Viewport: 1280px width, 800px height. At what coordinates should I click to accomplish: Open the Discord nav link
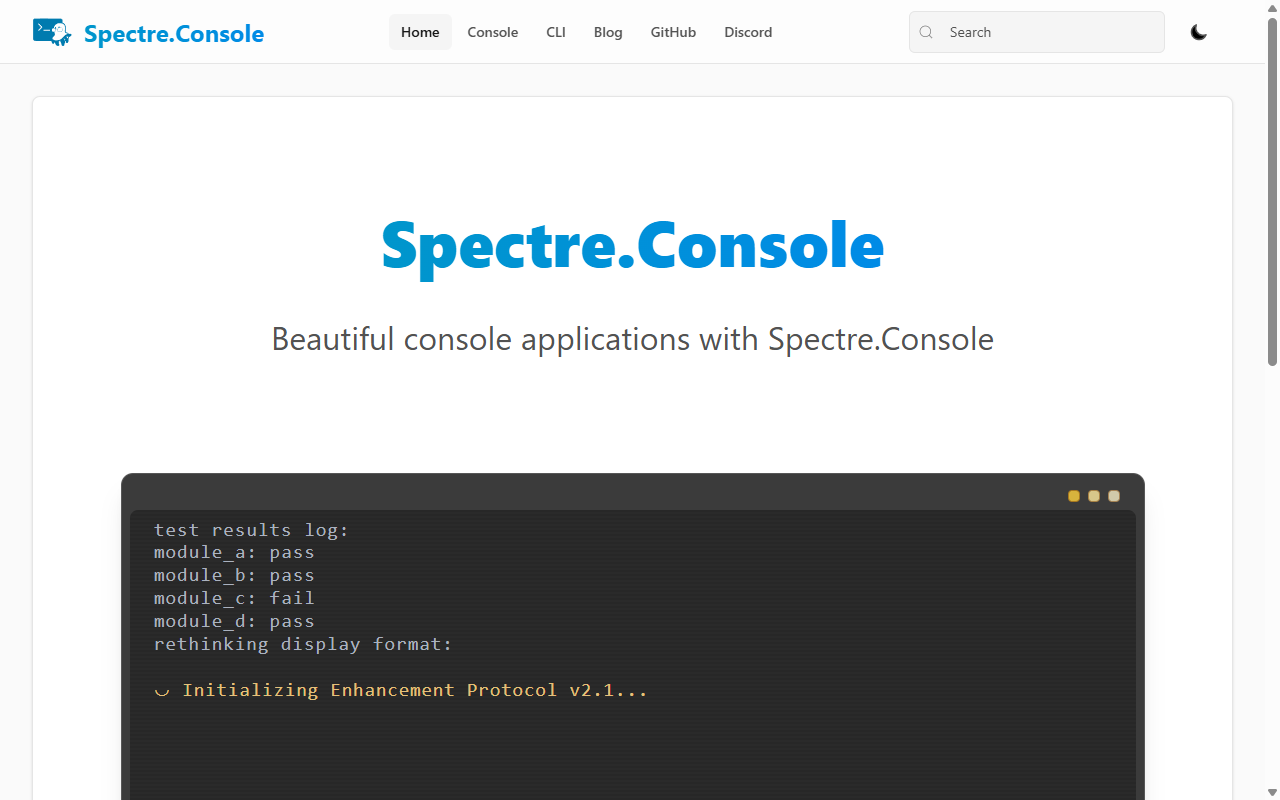[x=748, y=32]
